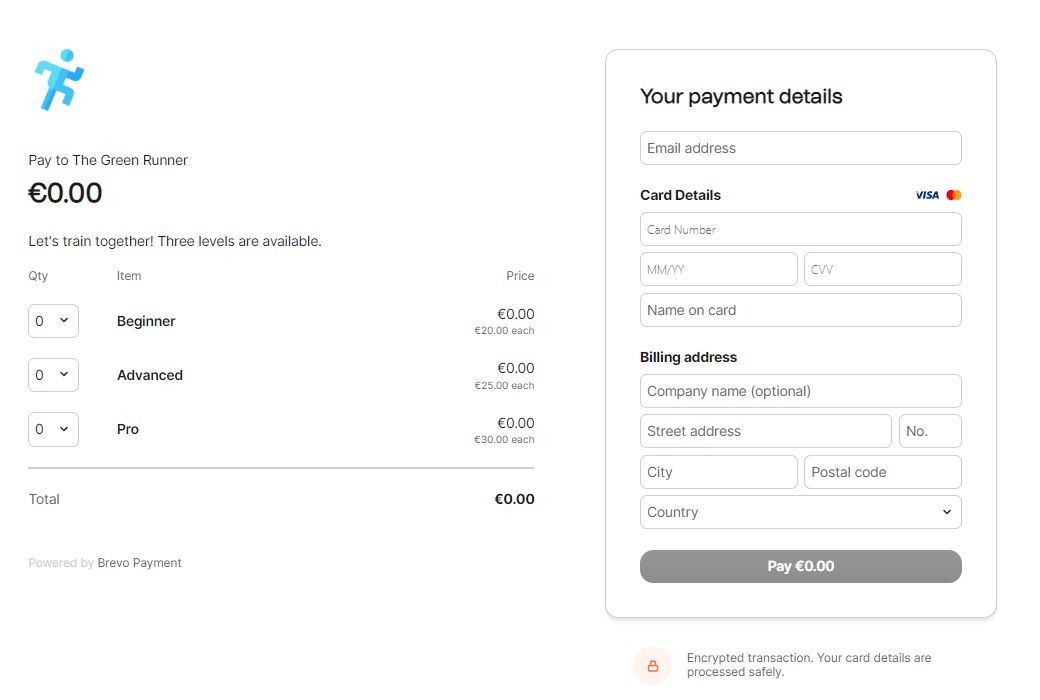Open the Advanced quantity dropdown
Image resolution: width=1040 pixels, height=700 pixels.
53,375
